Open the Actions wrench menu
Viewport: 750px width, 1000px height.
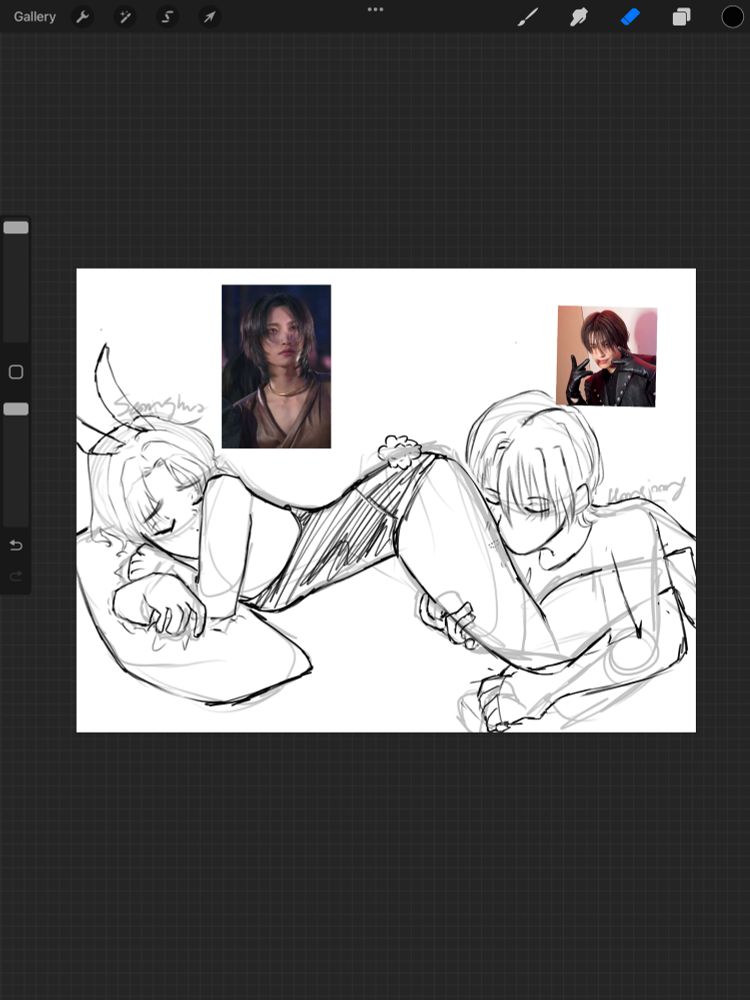(82, 17)
